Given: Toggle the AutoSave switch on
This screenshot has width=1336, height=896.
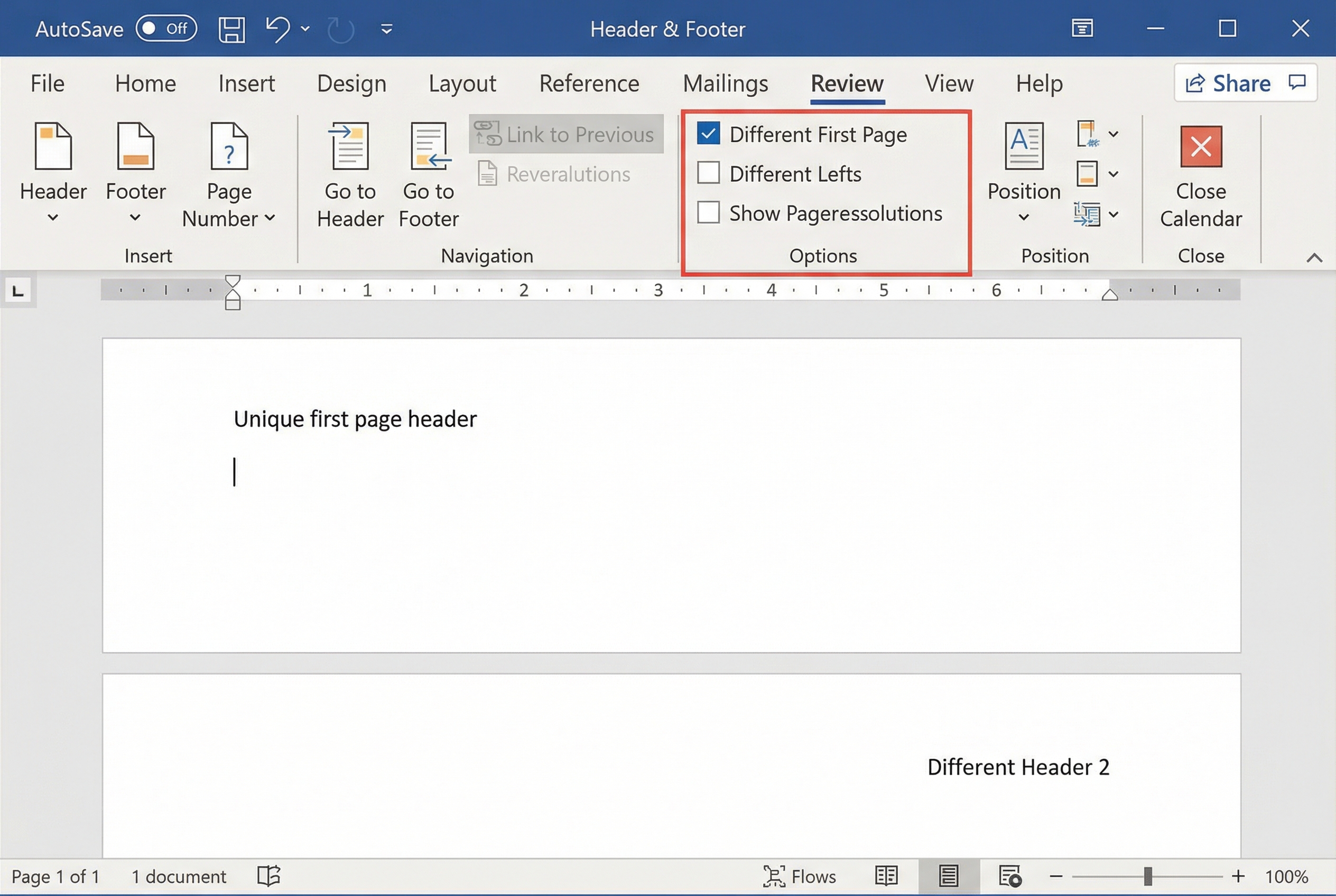Looking at the screenshot, I should click(166, 28).
